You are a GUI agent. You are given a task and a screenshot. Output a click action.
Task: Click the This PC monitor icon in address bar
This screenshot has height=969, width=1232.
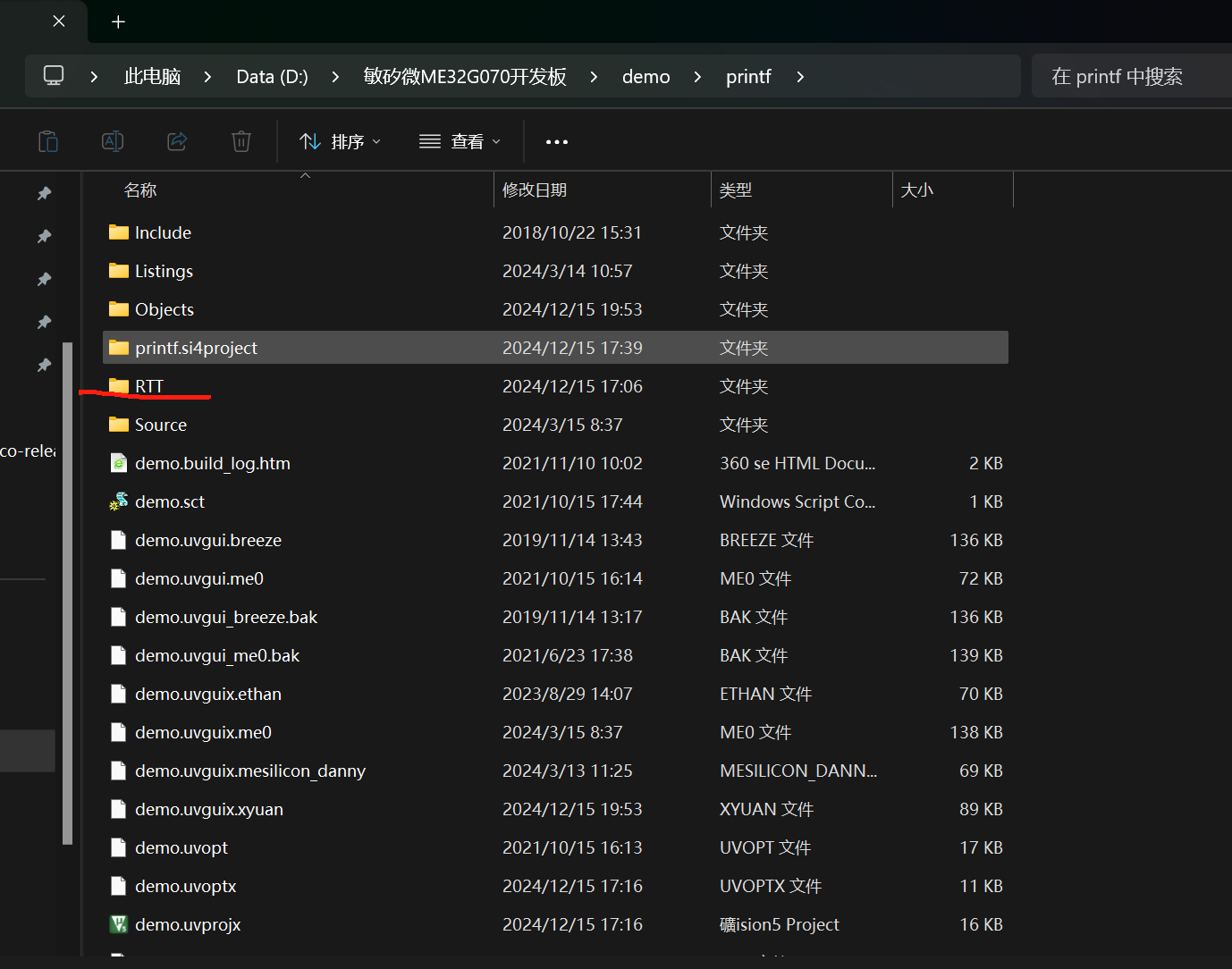click(54, 76)
